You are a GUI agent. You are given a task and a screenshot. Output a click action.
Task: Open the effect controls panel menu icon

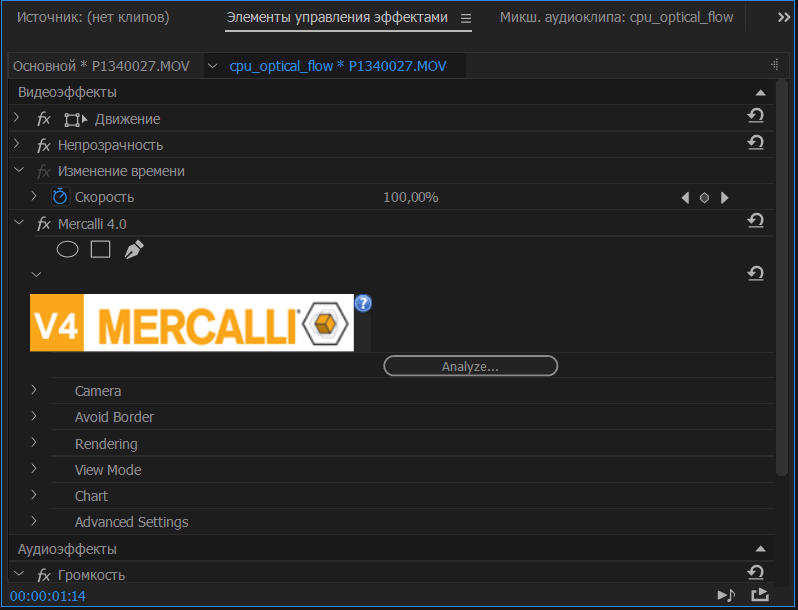tap(466, 19)
